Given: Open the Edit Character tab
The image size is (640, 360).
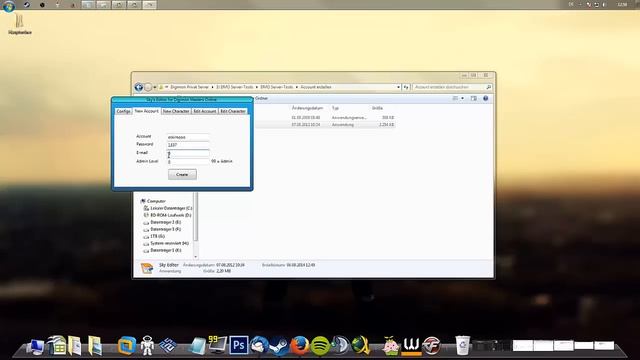Looking at the screenshot, I should (x=233, y=111).
